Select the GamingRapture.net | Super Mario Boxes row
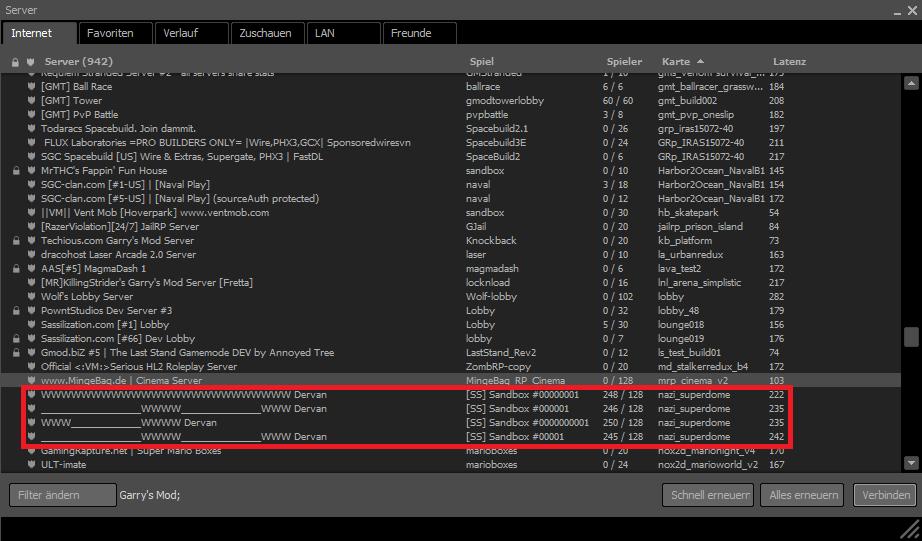This screenshot has height=541, width=922. click(x=450, y=451)
